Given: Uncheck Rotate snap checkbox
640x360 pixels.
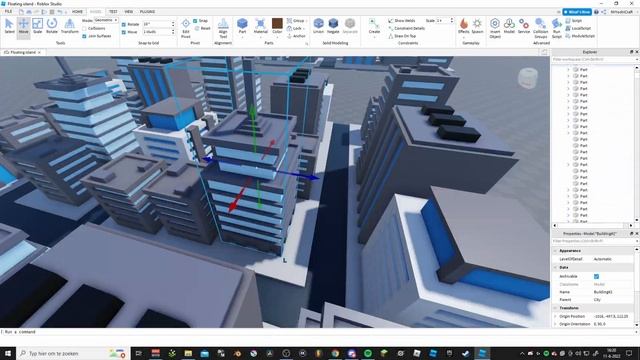Looking at the screenshot, I should point(124,24).
